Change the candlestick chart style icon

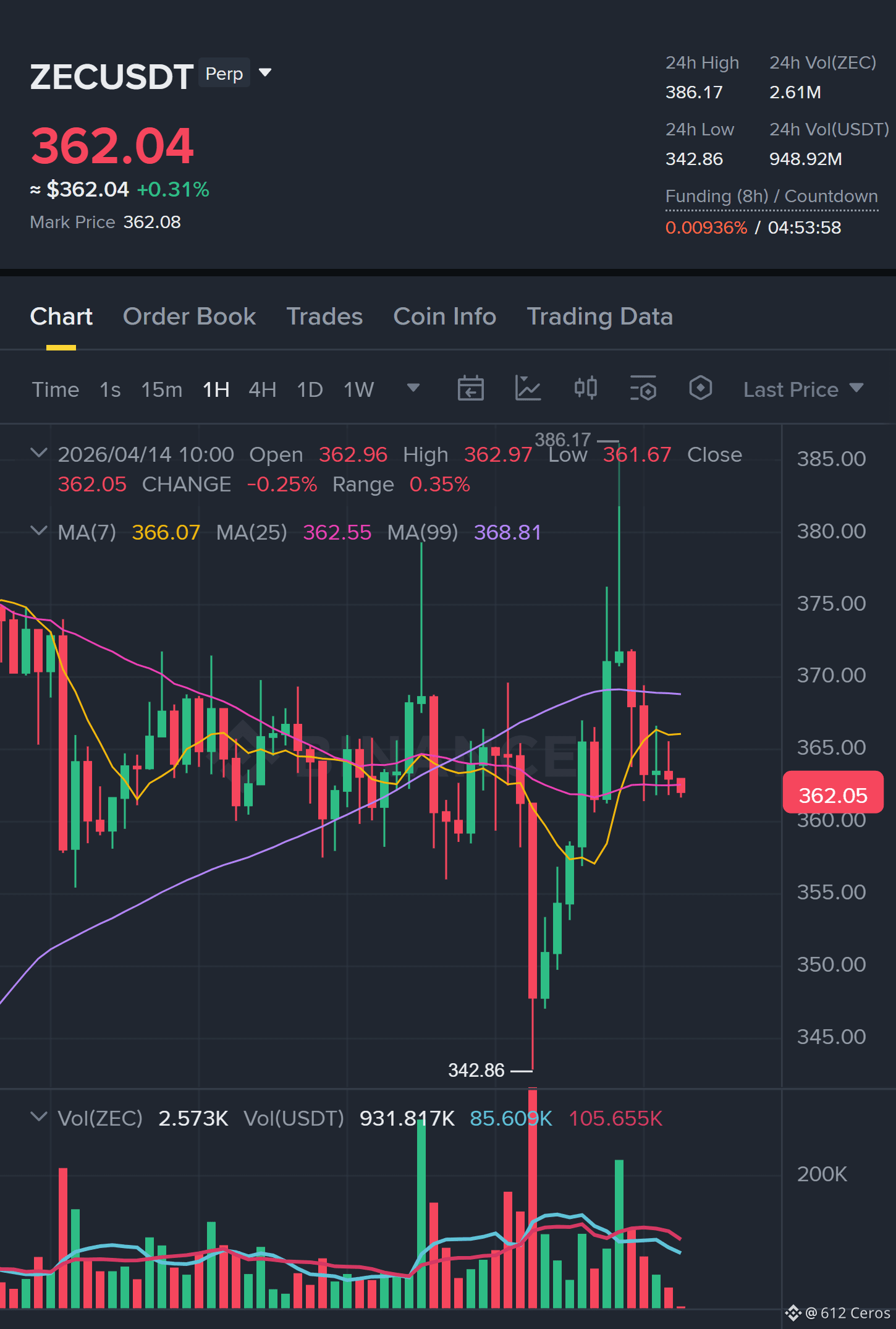click(x=585, y=389)
